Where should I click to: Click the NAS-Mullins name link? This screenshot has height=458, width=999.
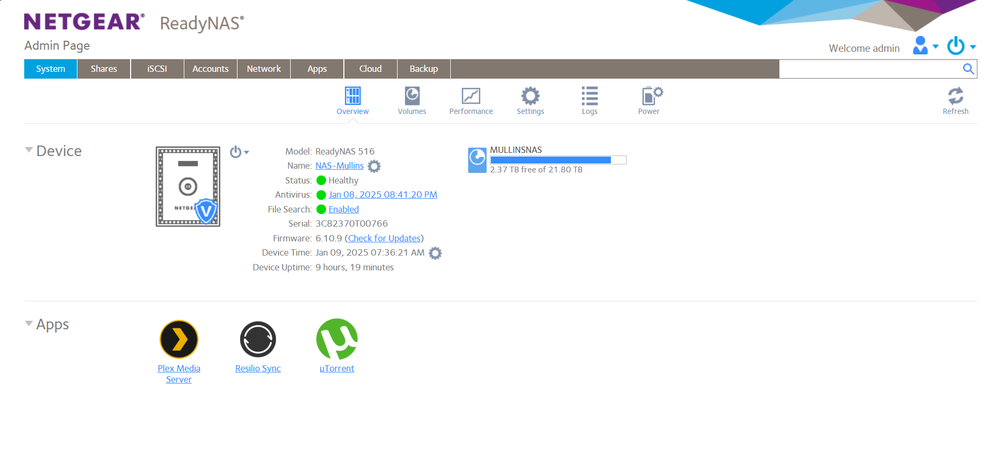340,166
